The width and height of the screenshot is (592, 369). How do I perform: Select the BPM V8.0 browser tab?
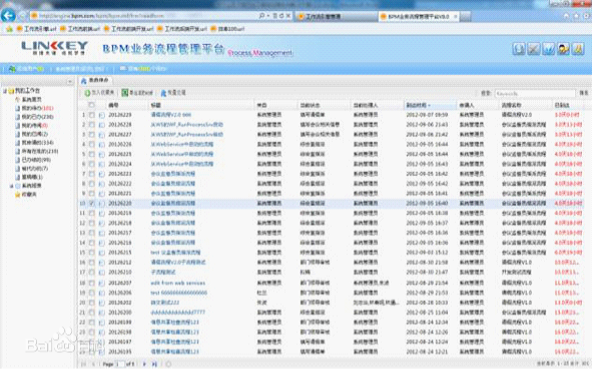pyautogui.click(x=419, y=16)
